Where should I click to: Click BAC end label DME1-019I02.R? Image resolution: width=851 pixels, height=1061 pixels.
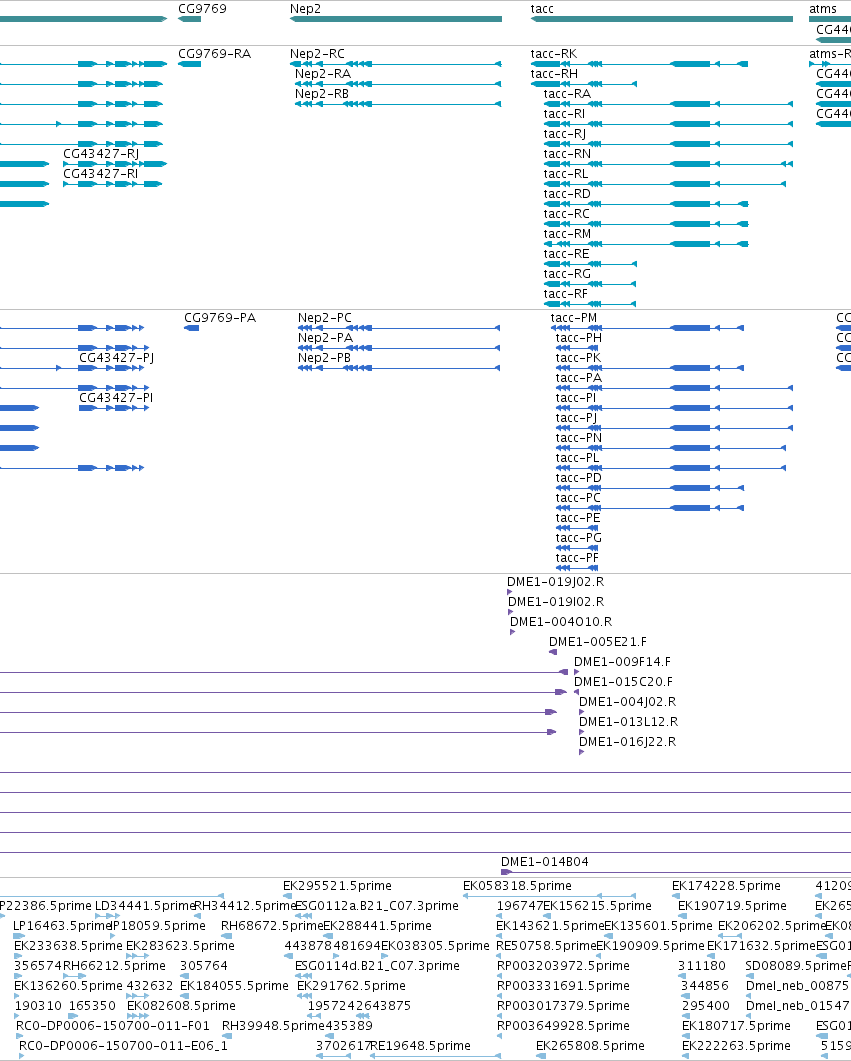[x=556, y=602]
